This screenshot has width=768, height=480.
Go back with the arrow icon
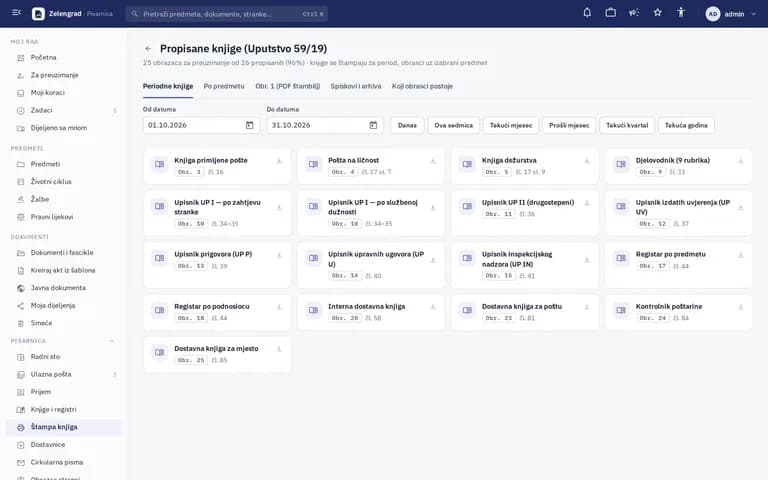coord(148,48)
